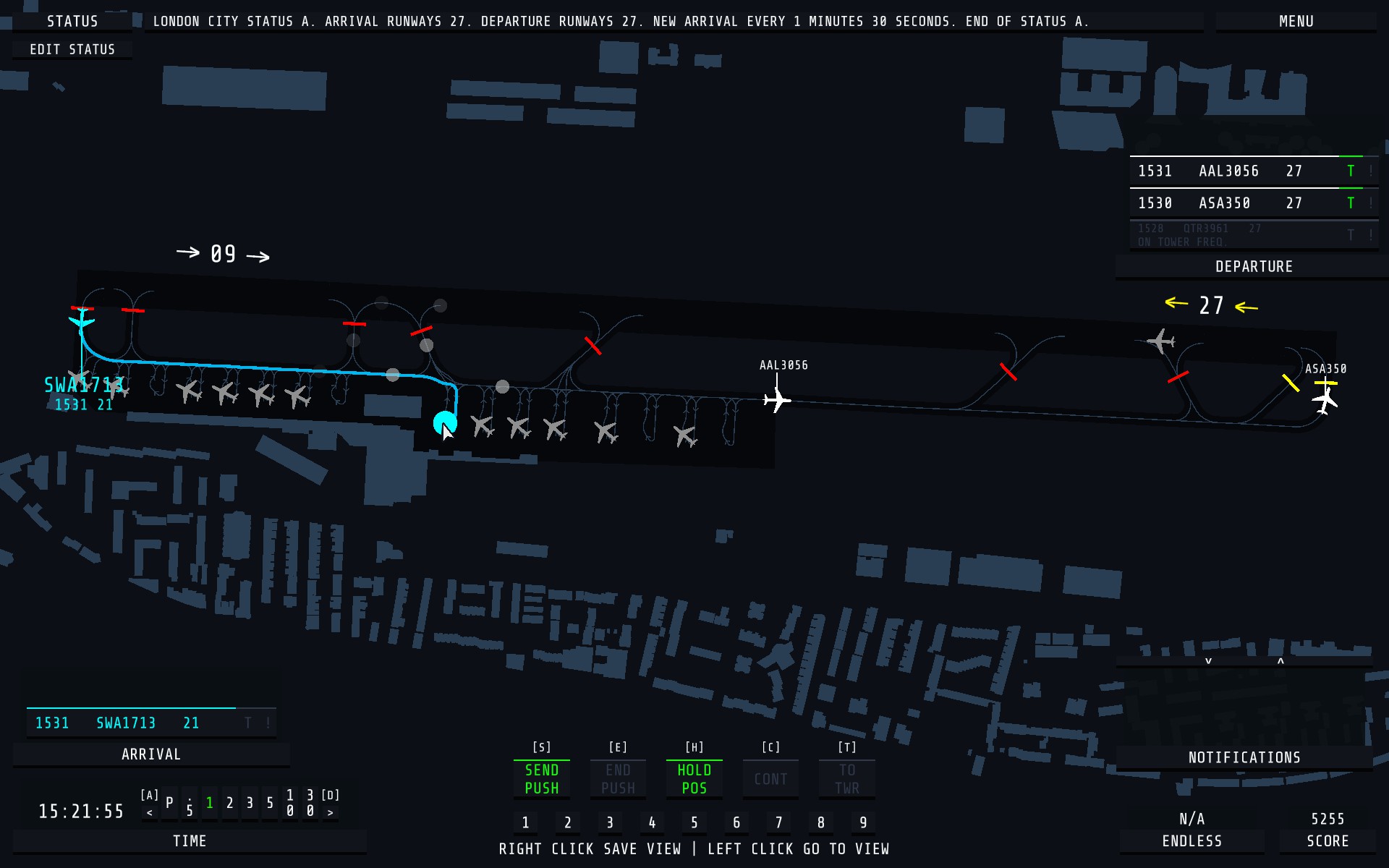Select the 30x time speed option
The height and width of the screenshot is (868, 1389).
(x=310, y=803)
